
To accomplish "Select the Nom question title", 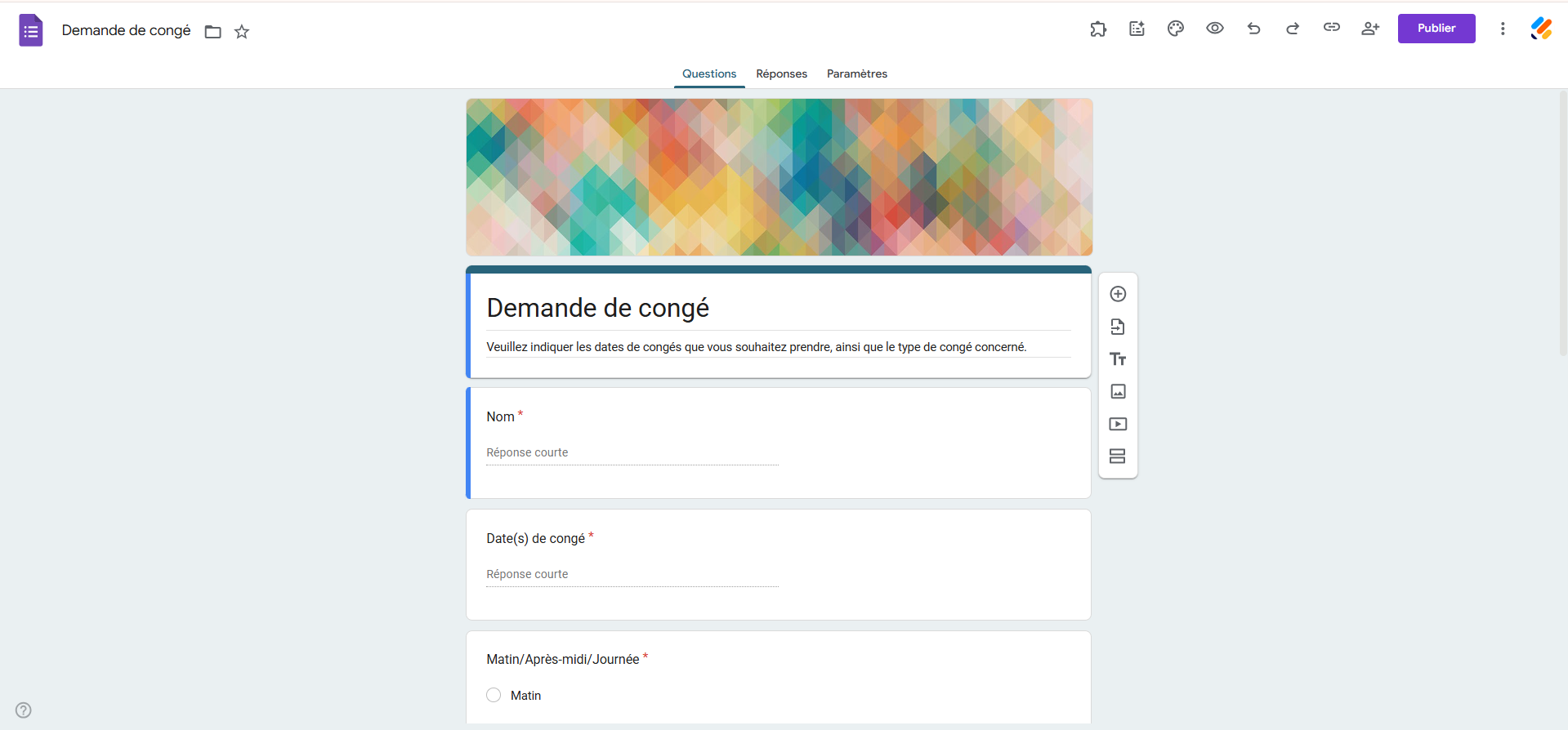I will pos(500,416).
